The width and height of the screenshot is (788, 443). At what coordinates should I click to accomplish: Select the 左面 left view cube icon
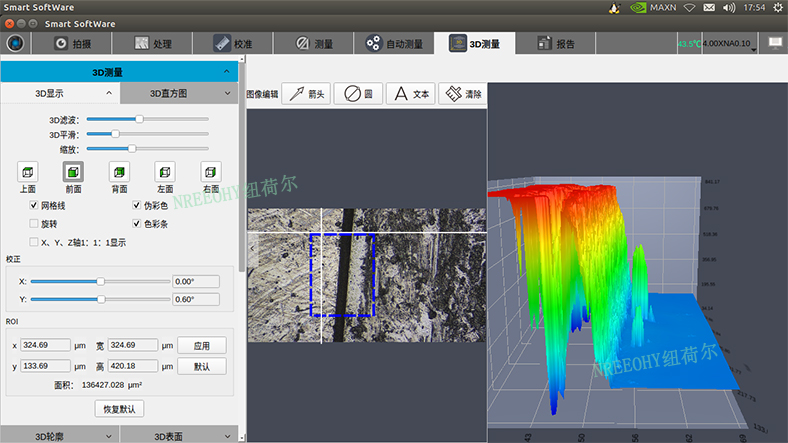tap(165, 172)
